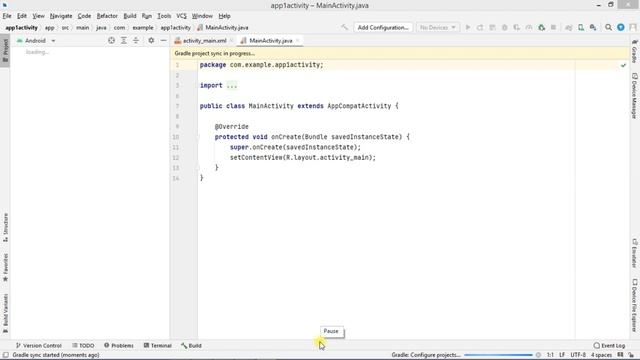Click the green analysis checkmark in editor
640x360 pixels.
pos(623,65)
